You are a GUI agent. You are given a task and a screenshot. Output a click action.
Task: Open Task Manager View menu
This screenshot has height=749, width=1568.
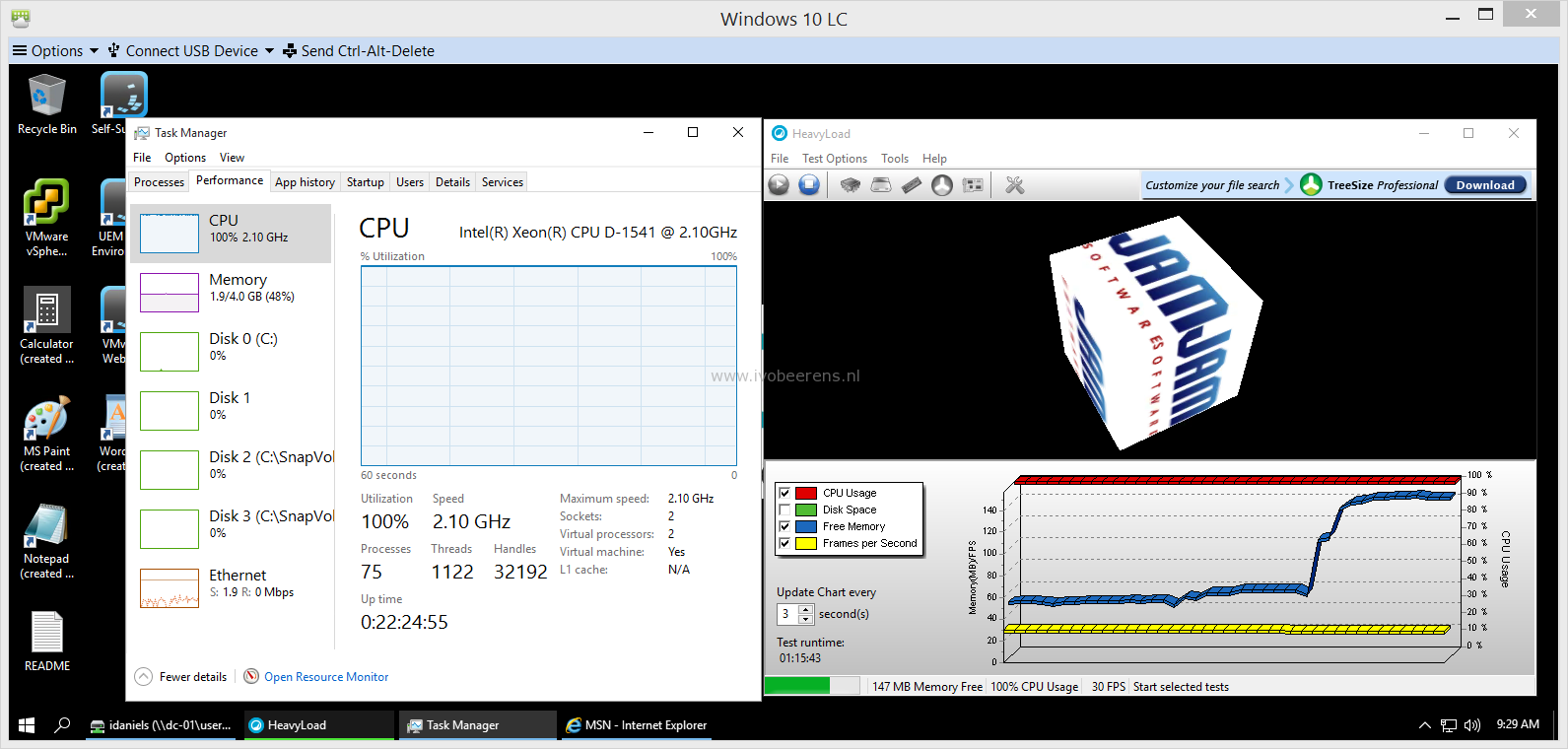tap(232, 158)
